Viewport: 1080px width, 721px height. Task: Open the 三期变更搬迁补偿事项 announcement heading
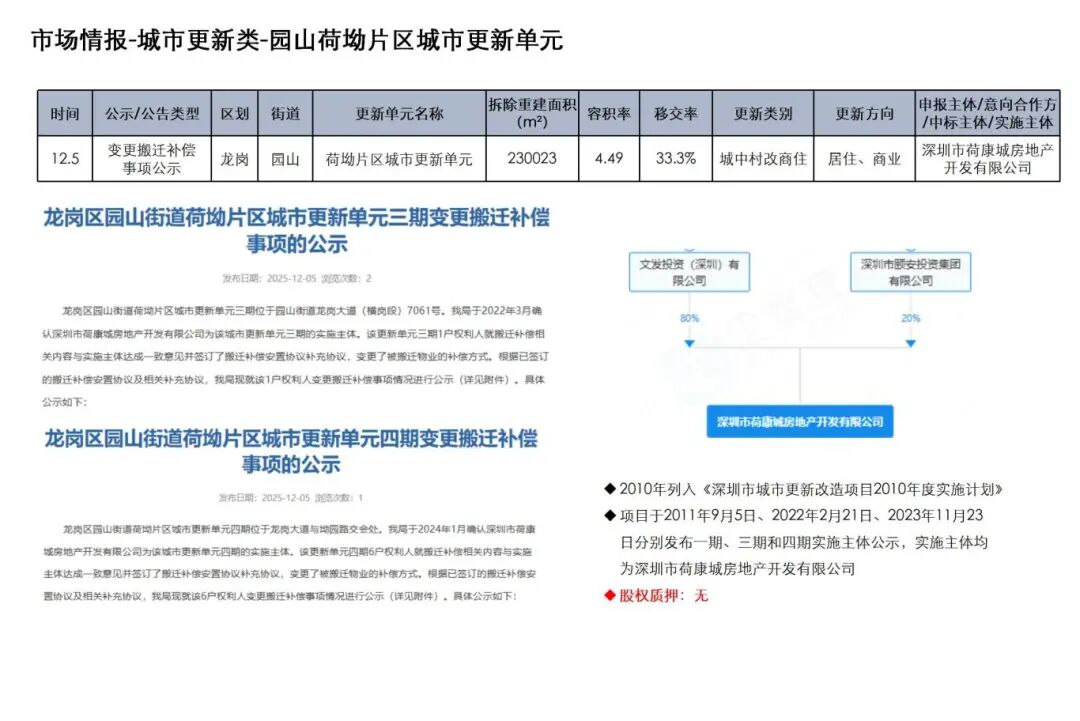(x=296, y=230)
